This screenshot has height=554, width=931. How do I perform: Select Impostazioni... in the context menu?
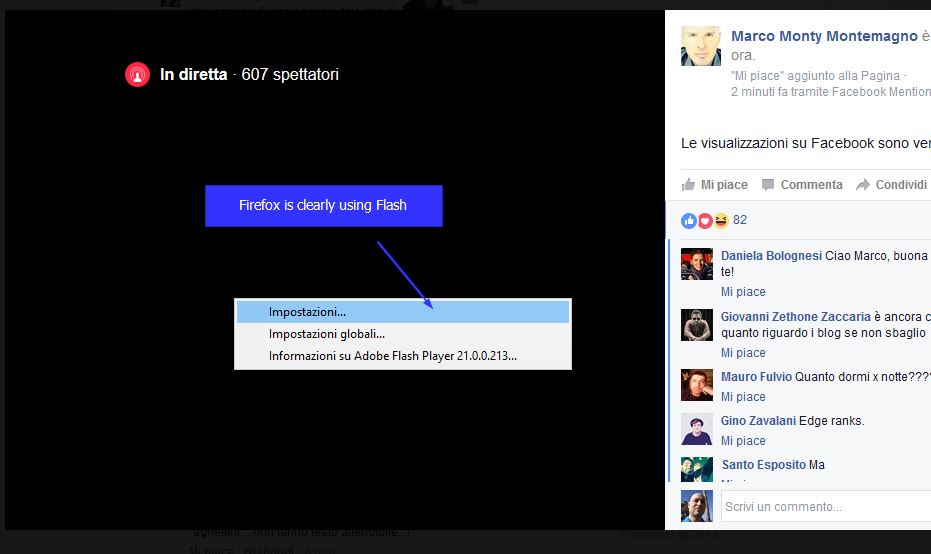403,312
